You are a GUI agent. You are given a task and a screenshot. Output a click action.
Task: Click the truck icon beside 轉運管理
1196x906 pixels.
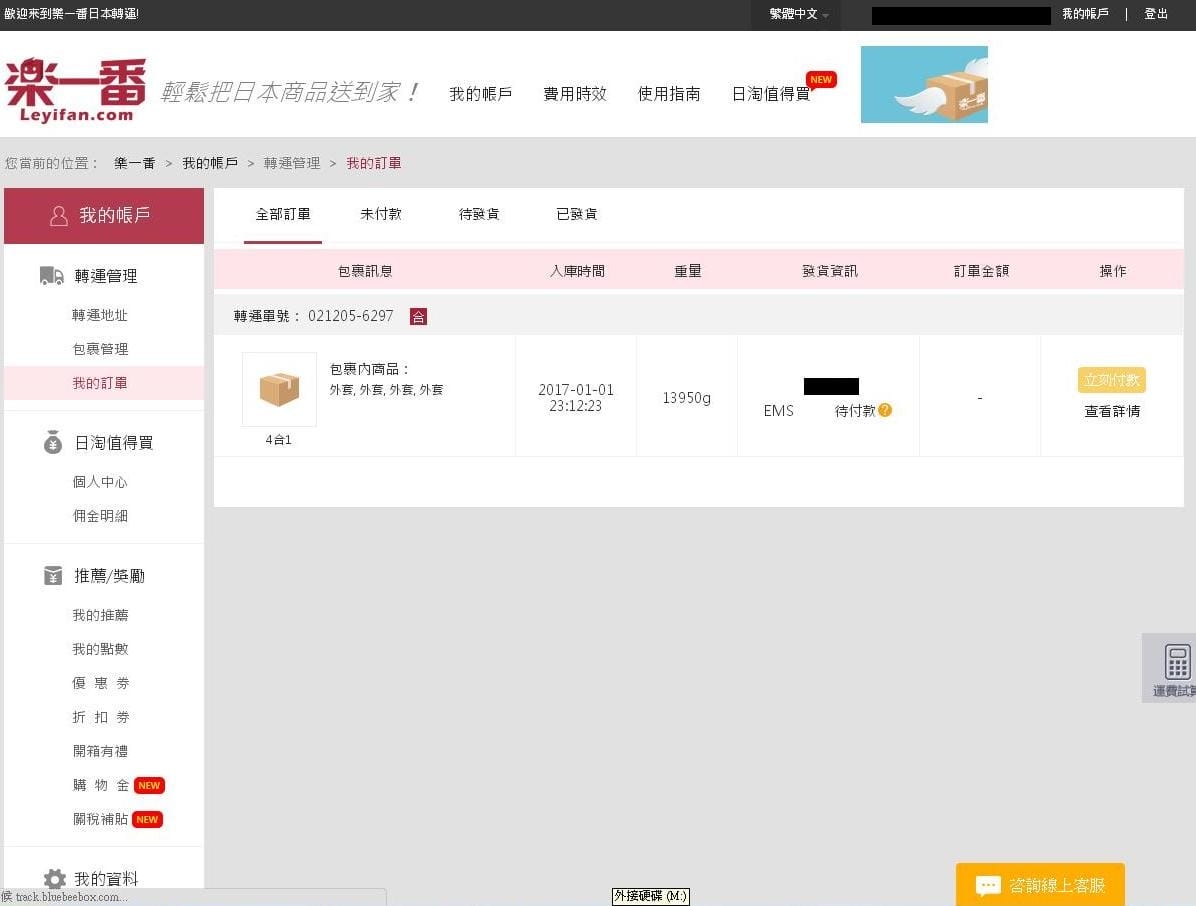click(52, 276)
